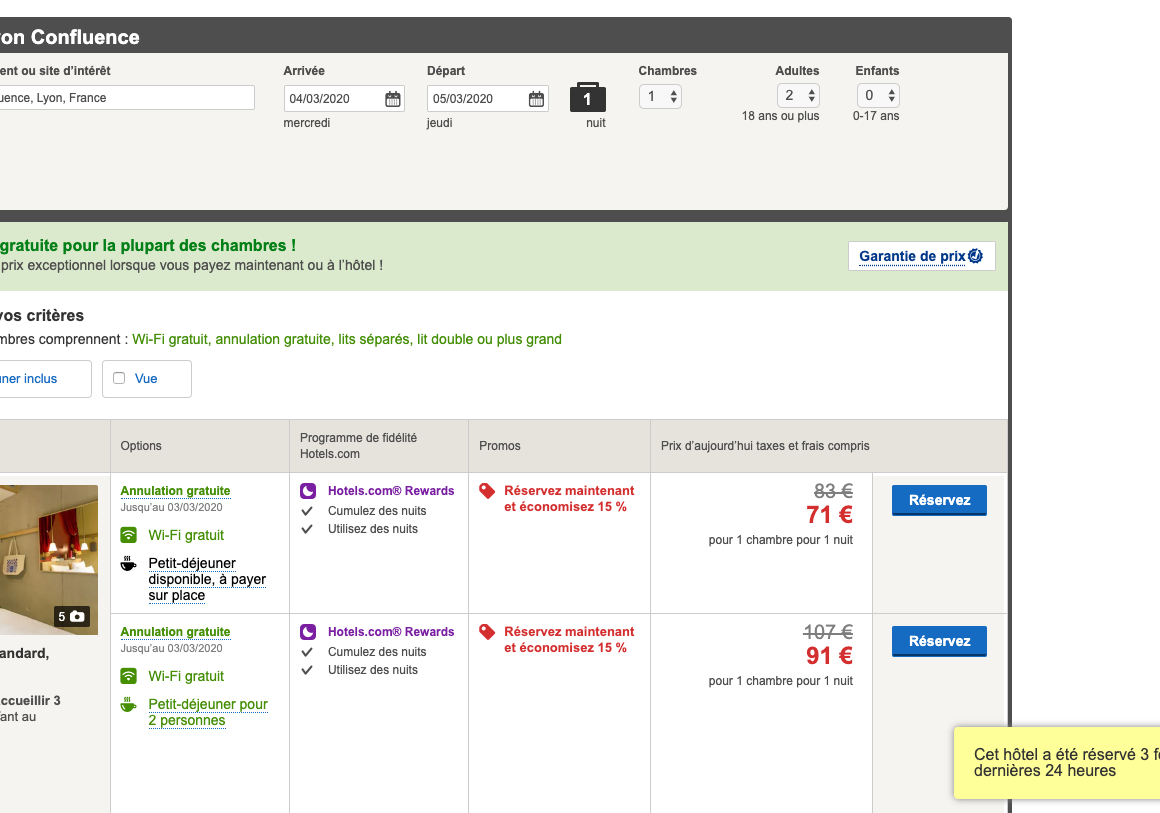Expand the Enfants count dropdown

(878, 96)
